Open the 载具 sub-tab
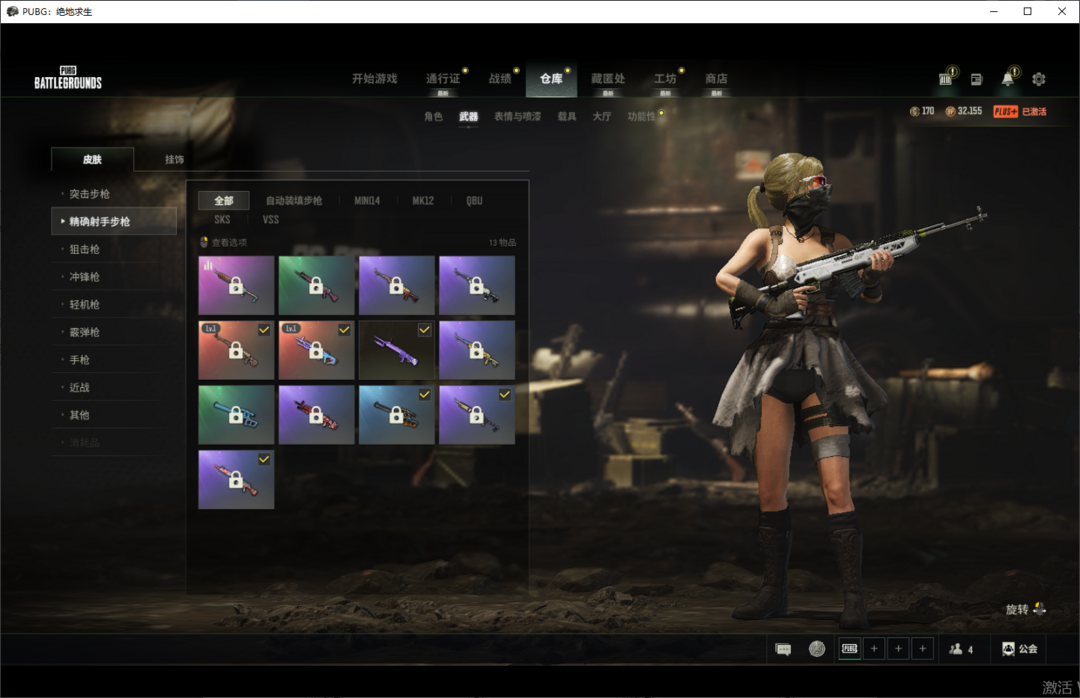This screenshot has width=1080, height=698. (x=567, y=116)
